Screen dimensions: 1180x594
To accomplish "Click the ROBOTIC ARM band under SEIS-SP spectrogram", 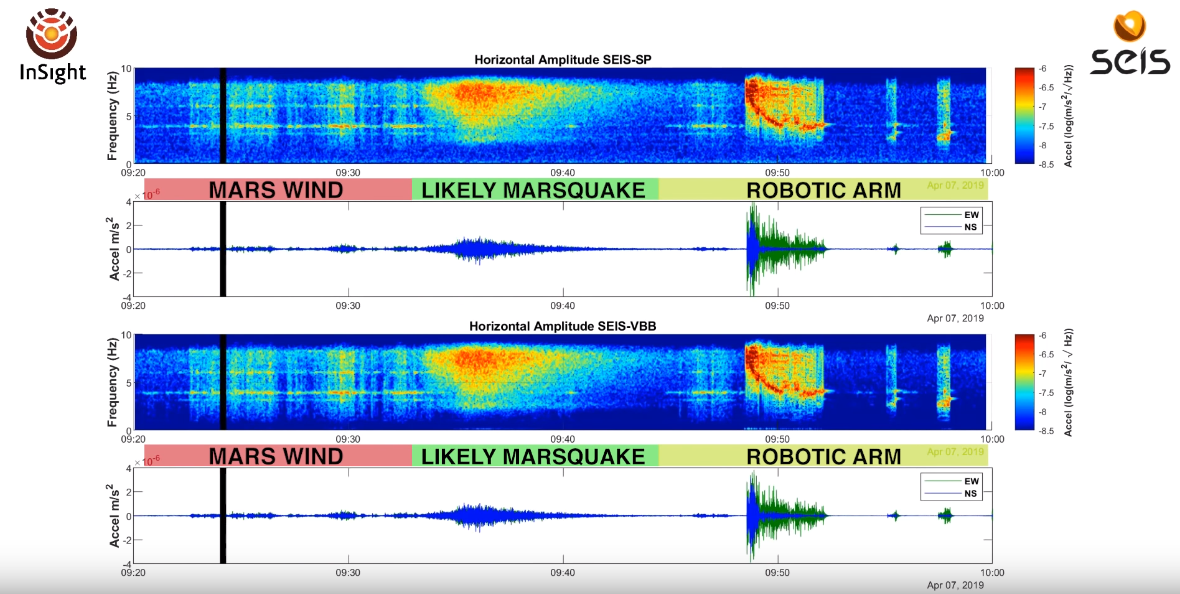I will [x=823, y=190].
